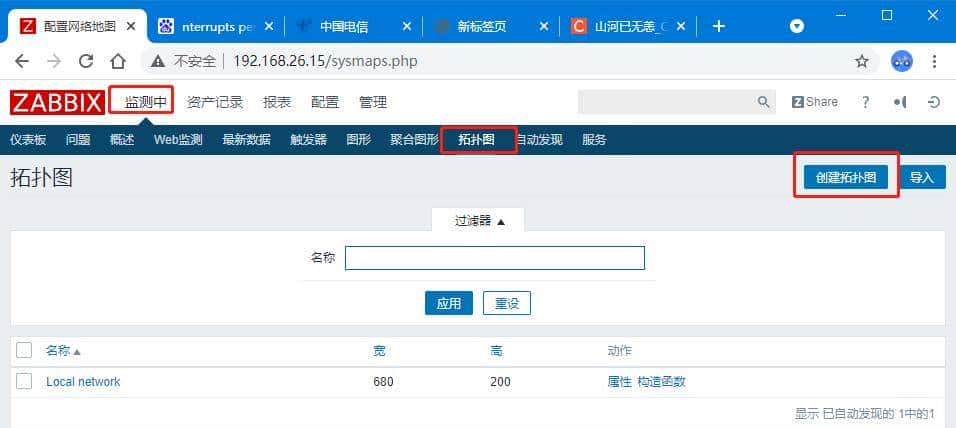The image size is (956, 428).
Task: Close the 配置网络地图 tab
Action: [x=130, y=26]
